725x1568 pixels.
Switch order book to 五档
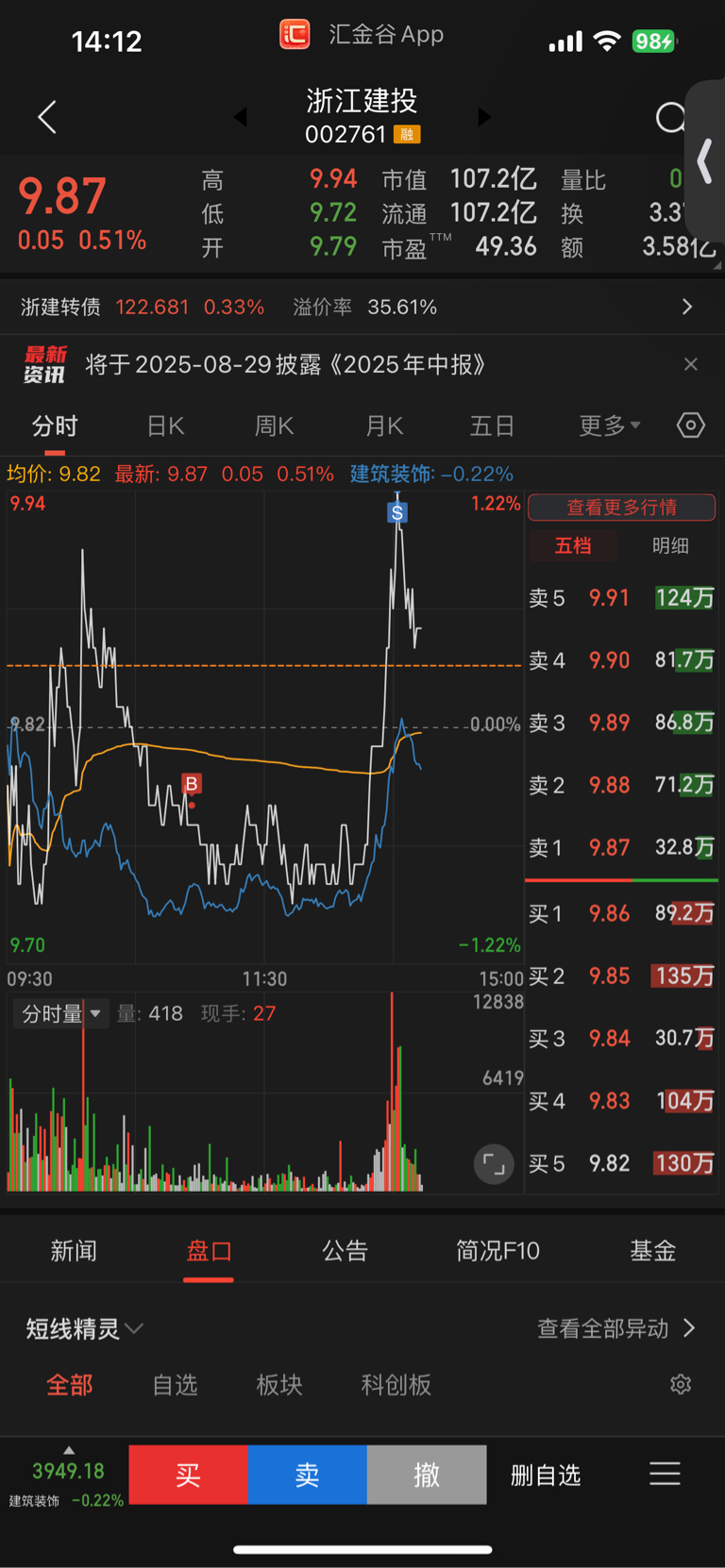(572, 545)
